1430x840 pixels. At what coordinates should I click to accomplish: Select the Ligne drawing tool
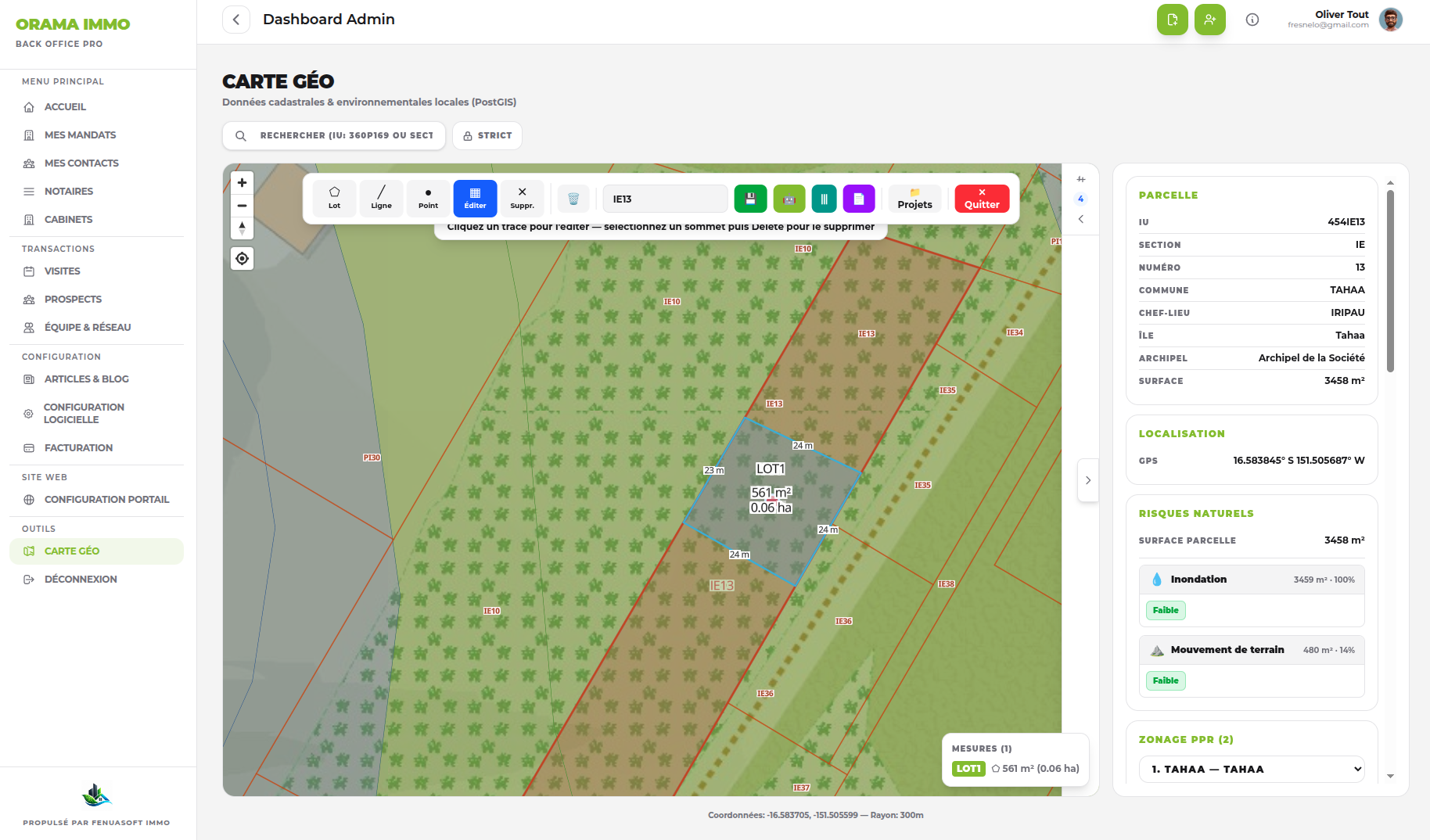[382, 199]
